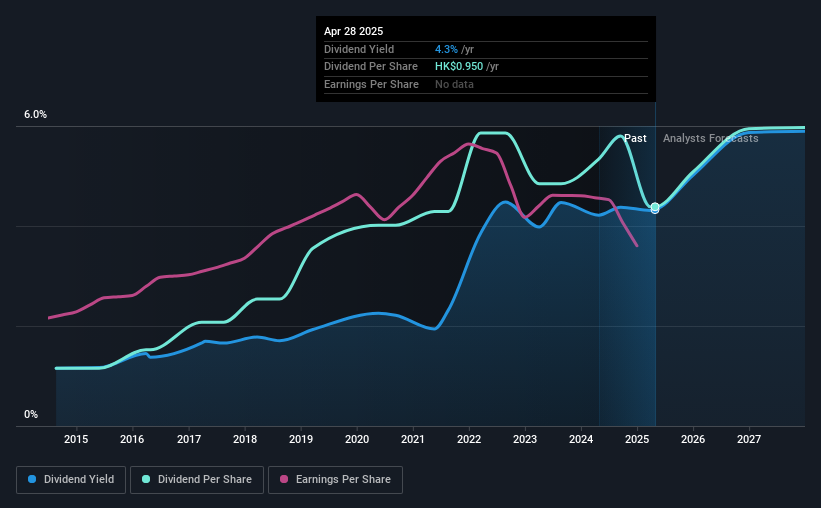Click the 2024 x-axis year label
This screenshot has width=821, height=508.
click(581, 439)
